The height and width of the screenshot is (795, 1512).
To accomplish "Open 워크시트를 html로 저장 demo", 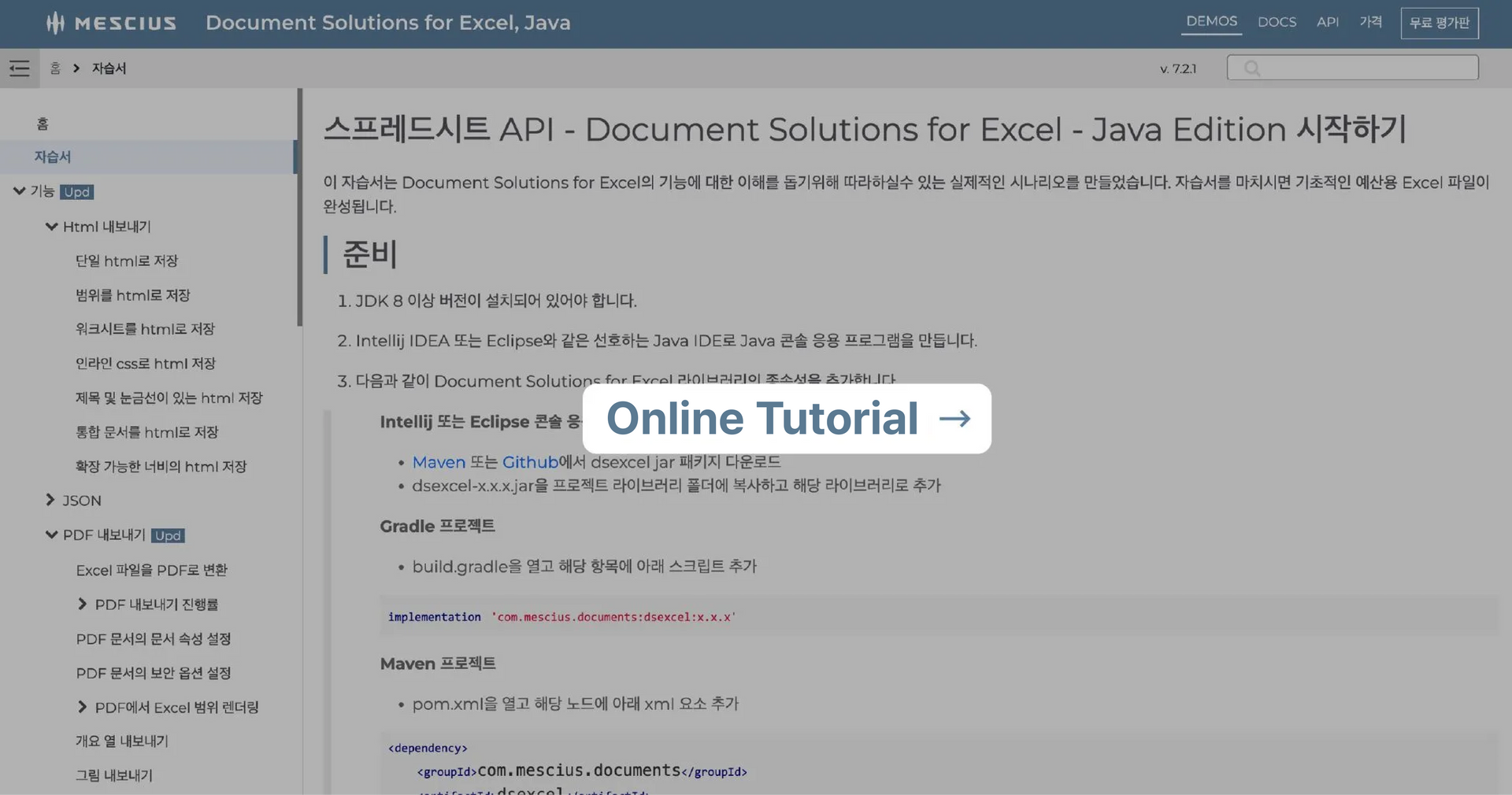I will (x=145, y=329).
